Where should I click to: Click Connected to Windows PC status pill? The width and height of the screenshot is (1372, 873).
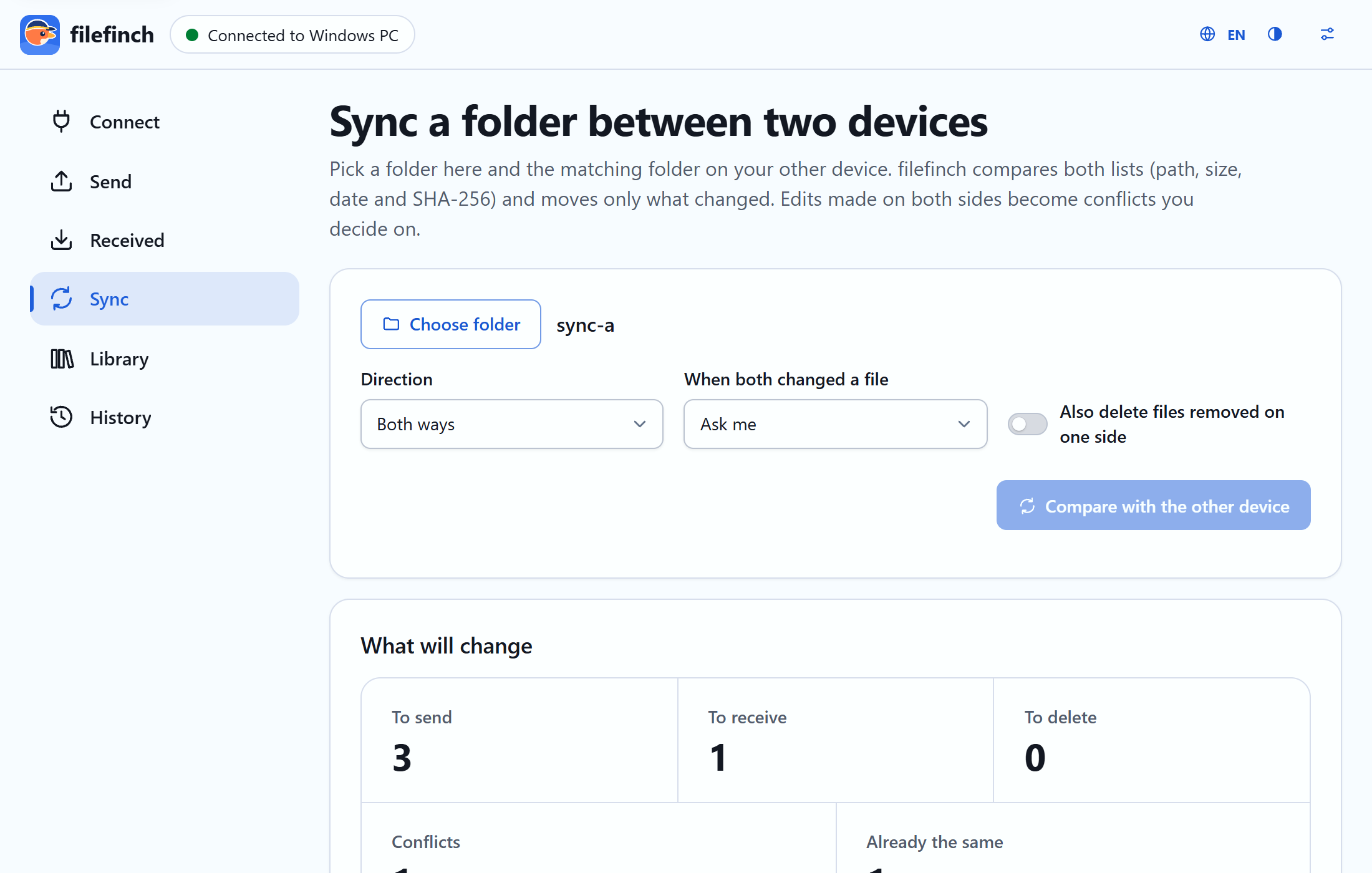[x=292, y=35]
